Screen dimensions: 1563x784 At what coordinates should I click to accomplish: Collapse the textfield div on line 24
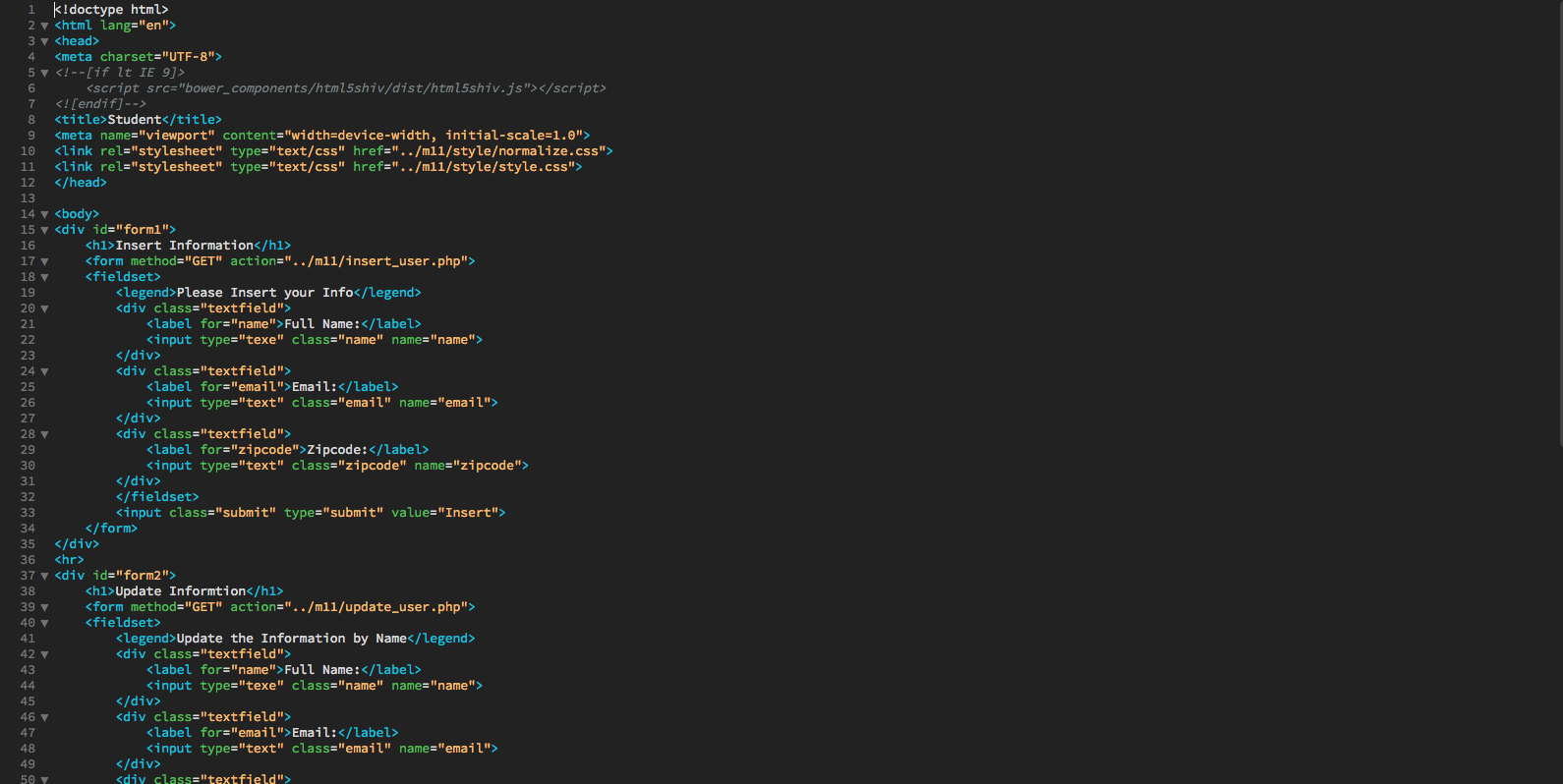coord(44,371)
